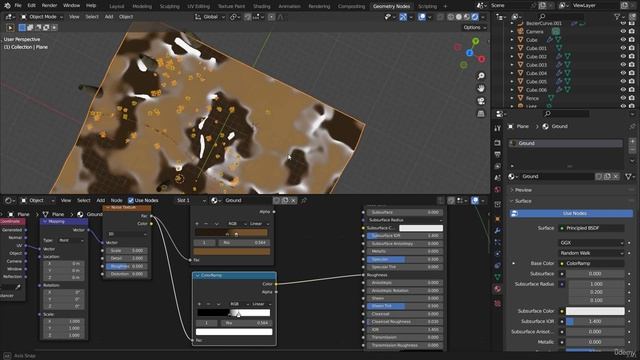Click the pin icon in node editor header
Viewport: 640px width, 360px height.
click(304, 200)
